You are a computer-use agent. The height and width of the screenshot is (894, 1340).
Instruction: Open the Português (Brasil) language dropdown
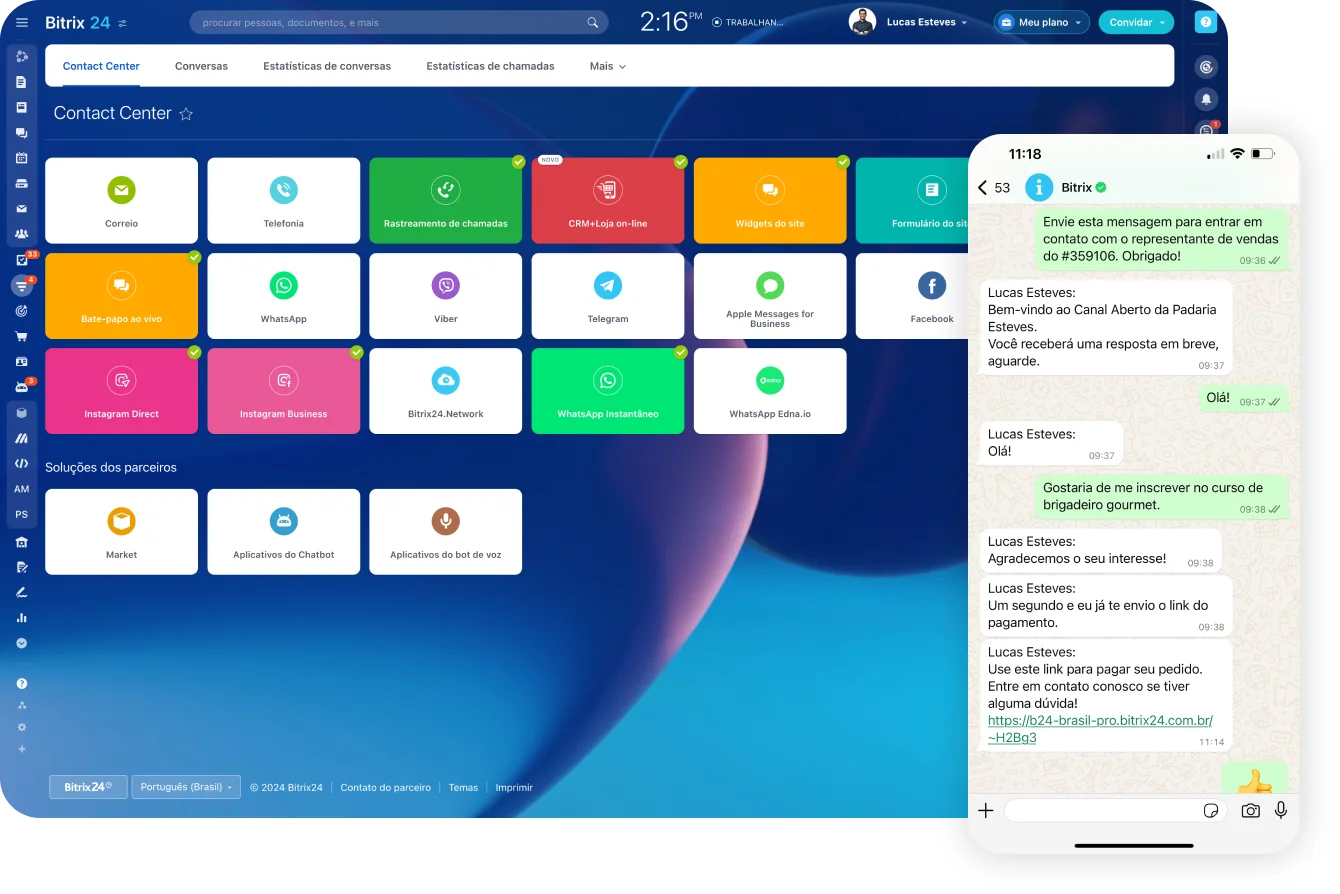[186, 787]
